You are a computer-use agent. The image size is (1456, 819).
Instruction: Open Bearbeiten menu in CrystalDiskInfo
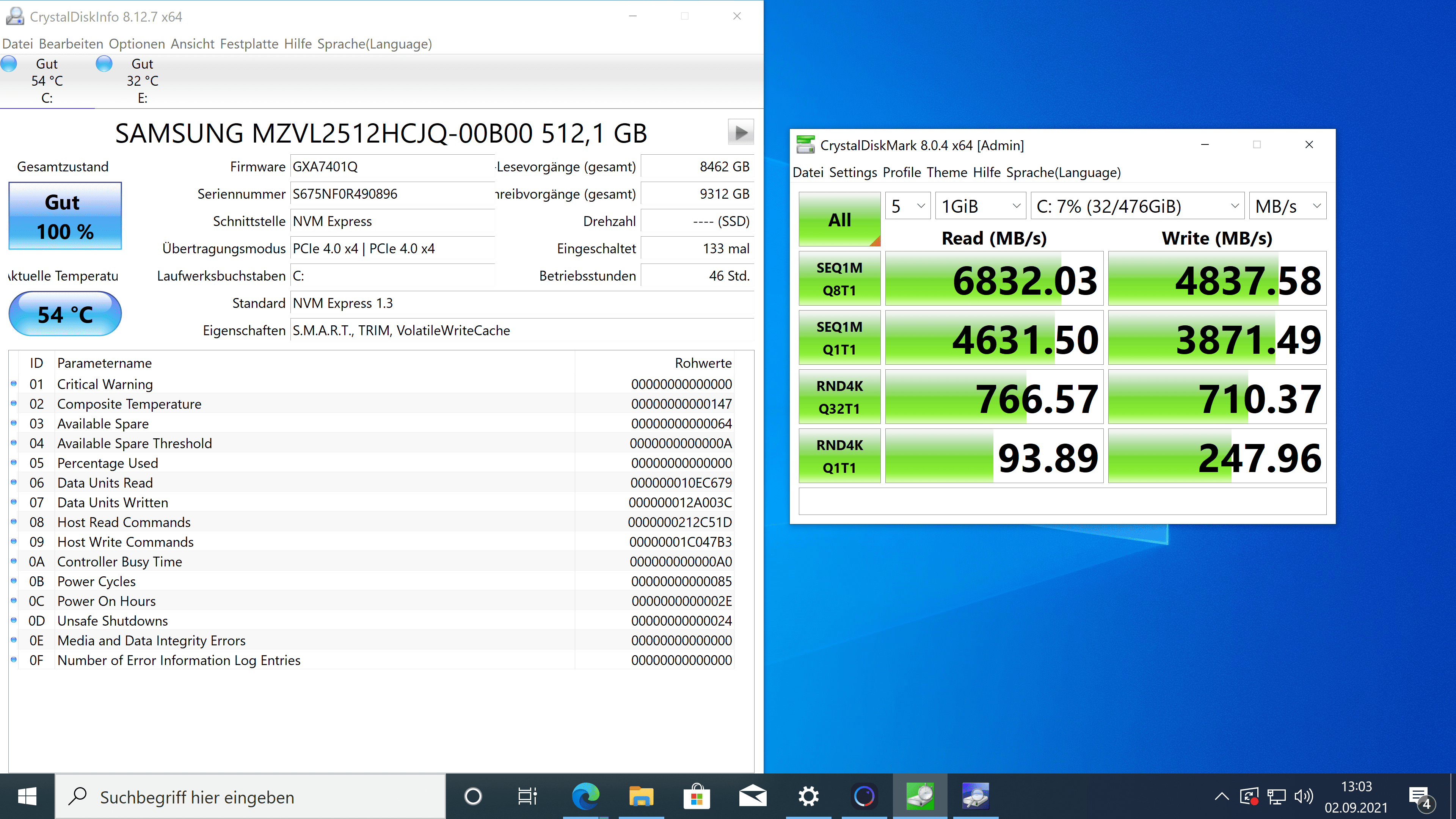point(71,44)
